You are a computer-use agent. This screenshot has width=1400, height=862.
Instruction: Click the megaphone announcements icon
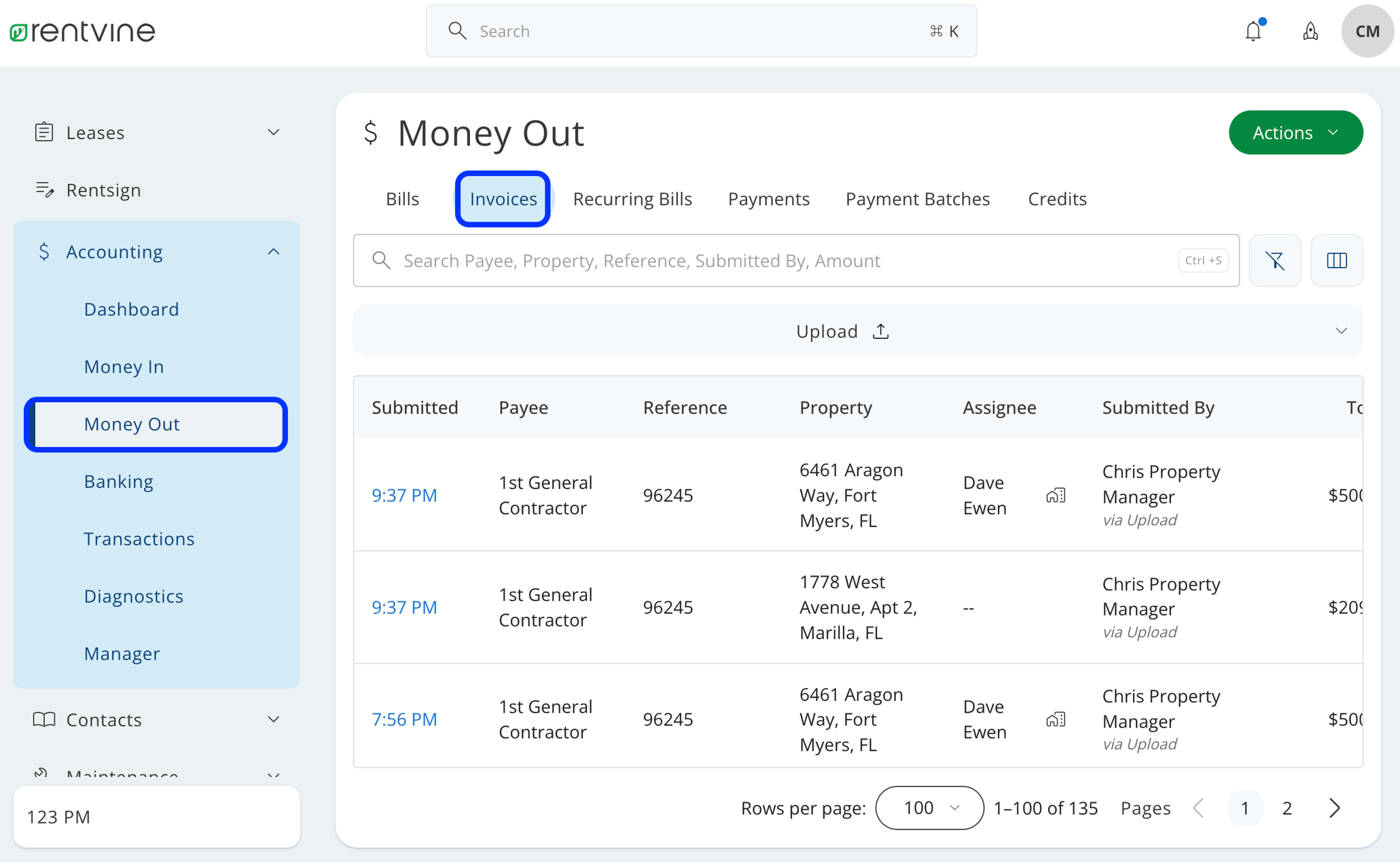click(x=1310, y=31)
